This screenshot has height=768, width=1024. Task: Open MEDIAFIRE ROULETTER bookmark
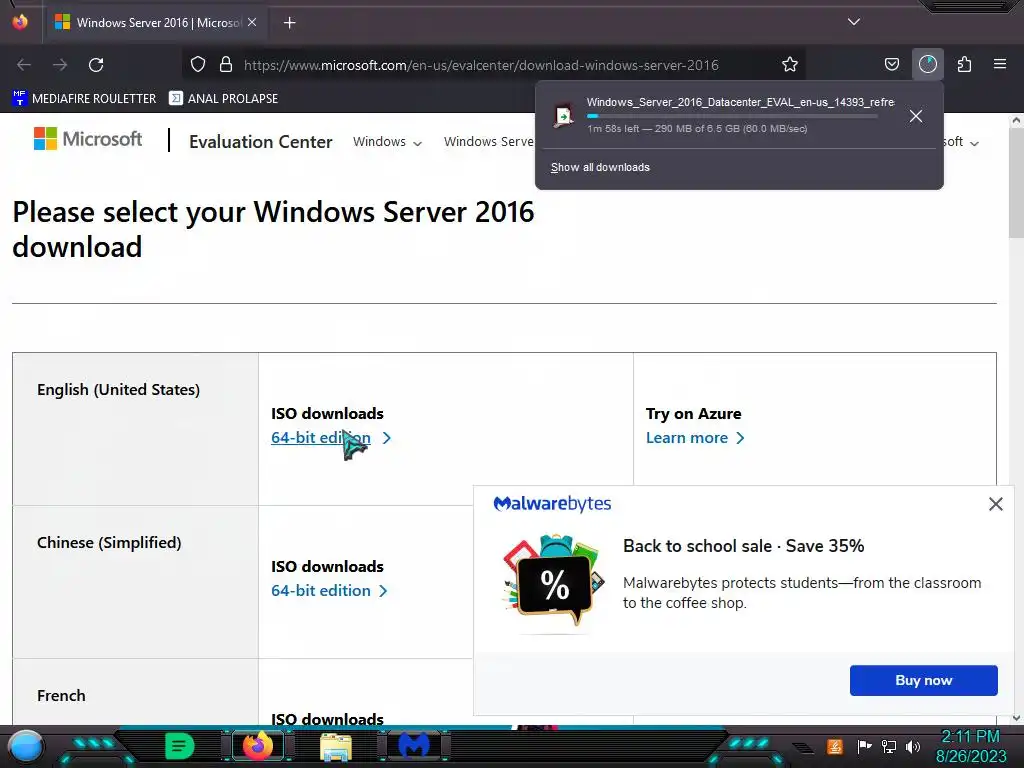click(84, 99)
